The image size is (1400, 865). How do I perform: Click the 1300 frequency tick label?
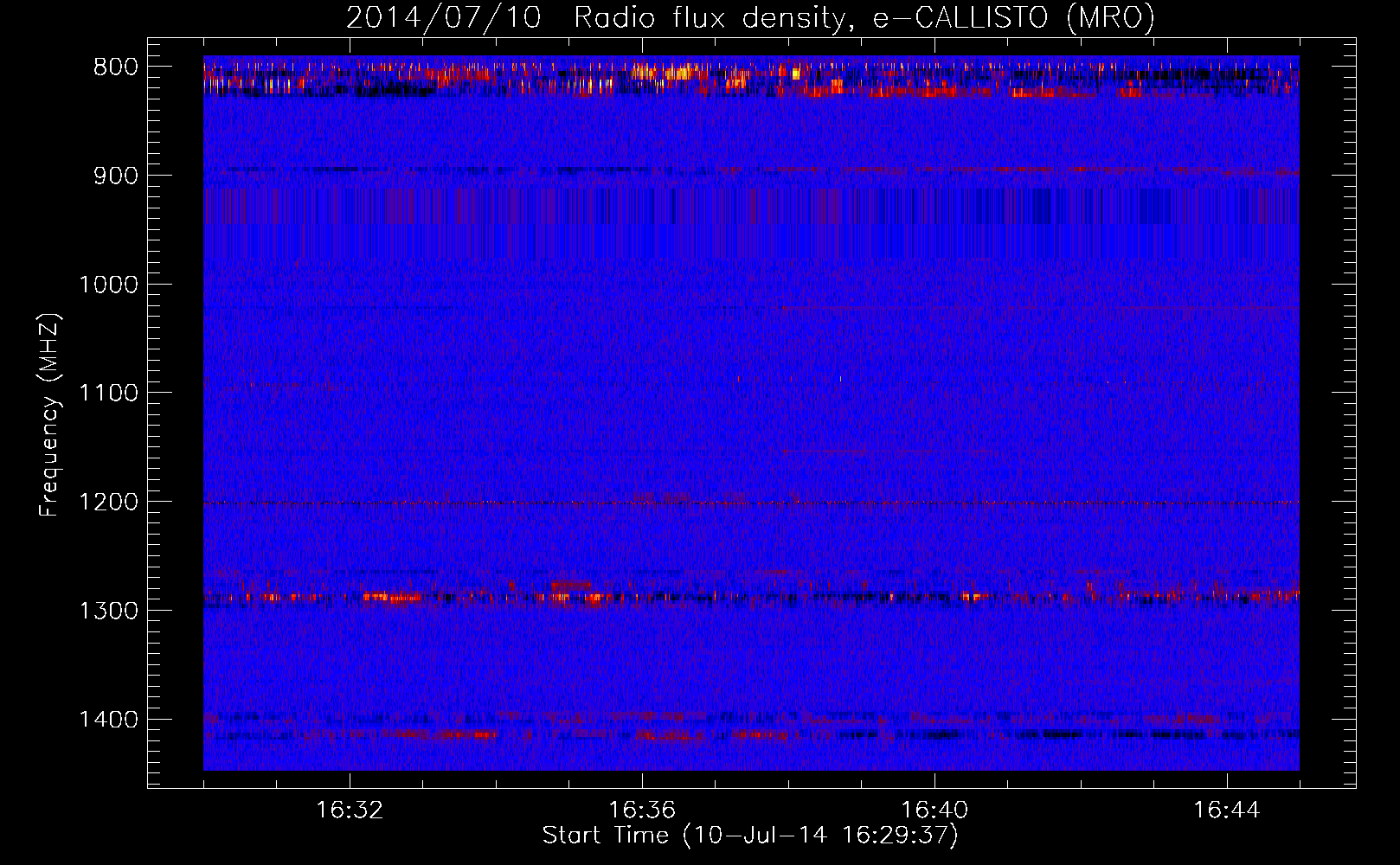click(x=108, y=611)
